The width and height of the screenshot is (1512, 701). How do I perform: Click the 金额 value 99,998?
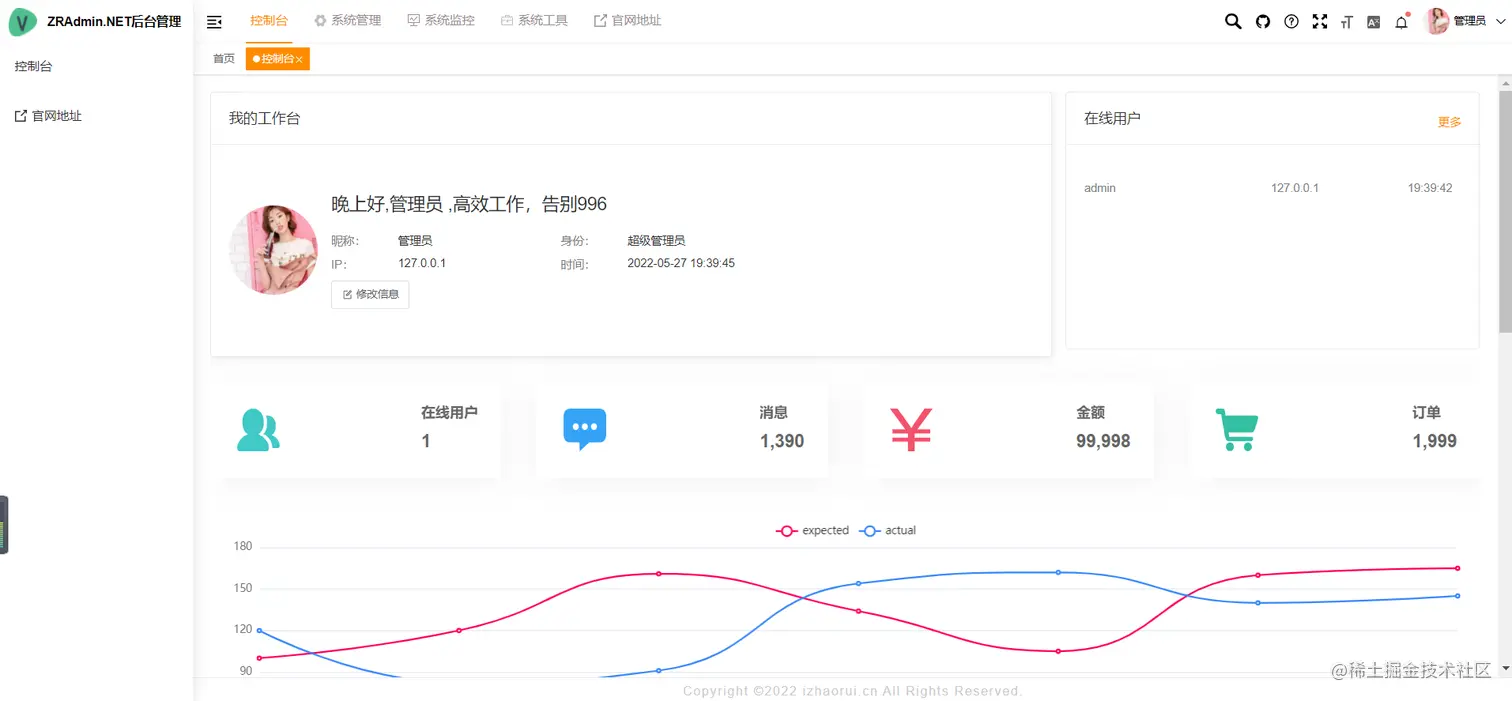point(1103,441)
